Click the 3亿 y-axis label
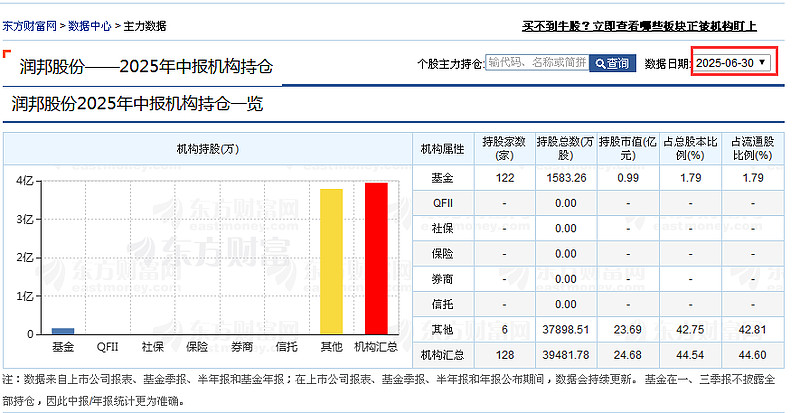 [25, 220]
